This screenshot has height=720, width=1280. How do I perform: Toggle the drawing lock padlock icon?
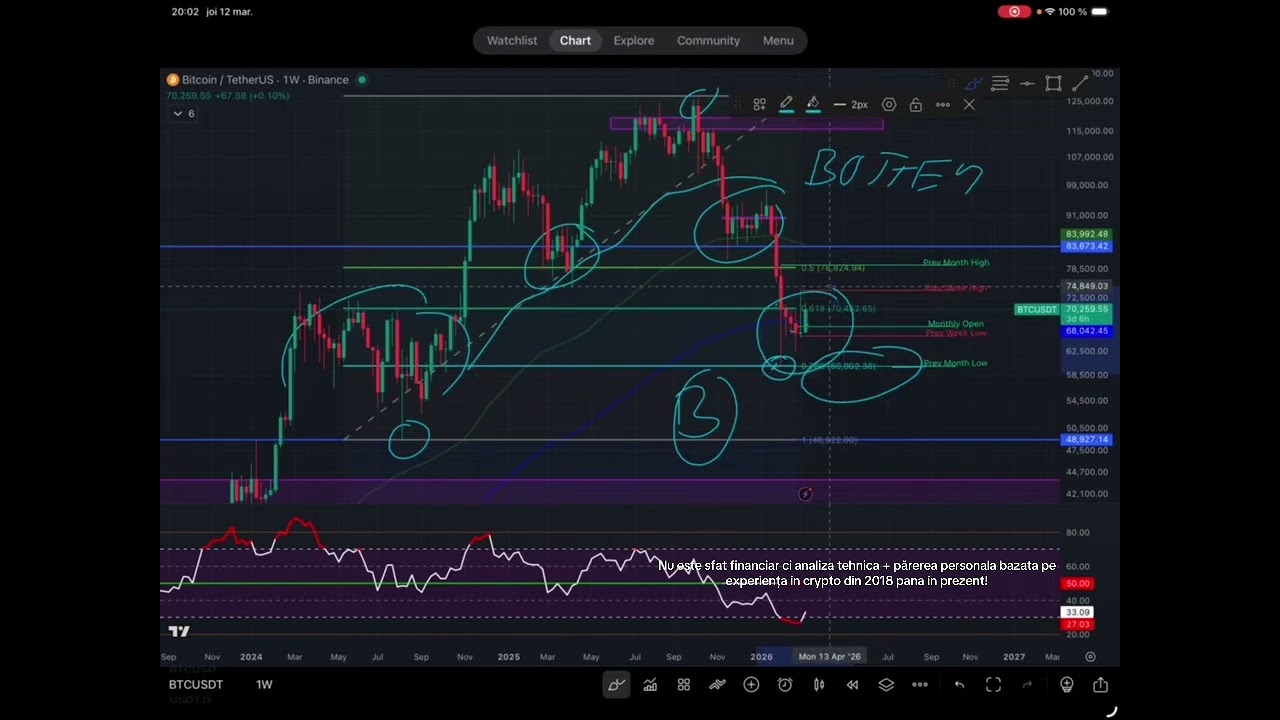coord(915,104)
